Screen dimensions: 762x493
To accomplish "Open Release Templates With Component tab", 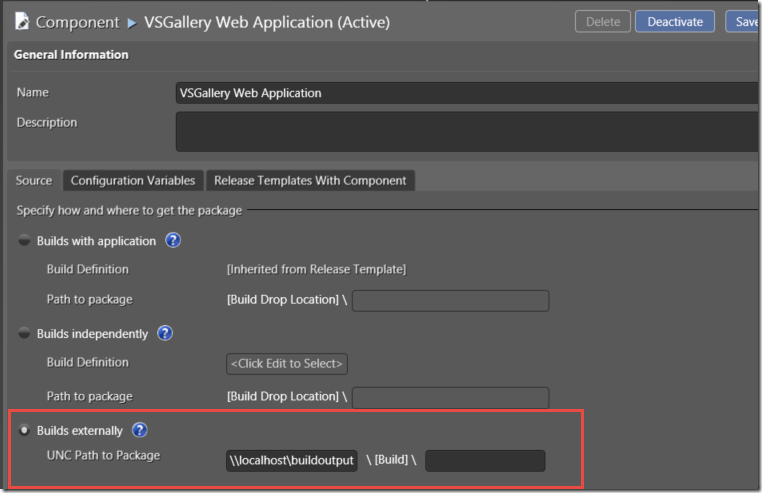I will click(310, 180).
